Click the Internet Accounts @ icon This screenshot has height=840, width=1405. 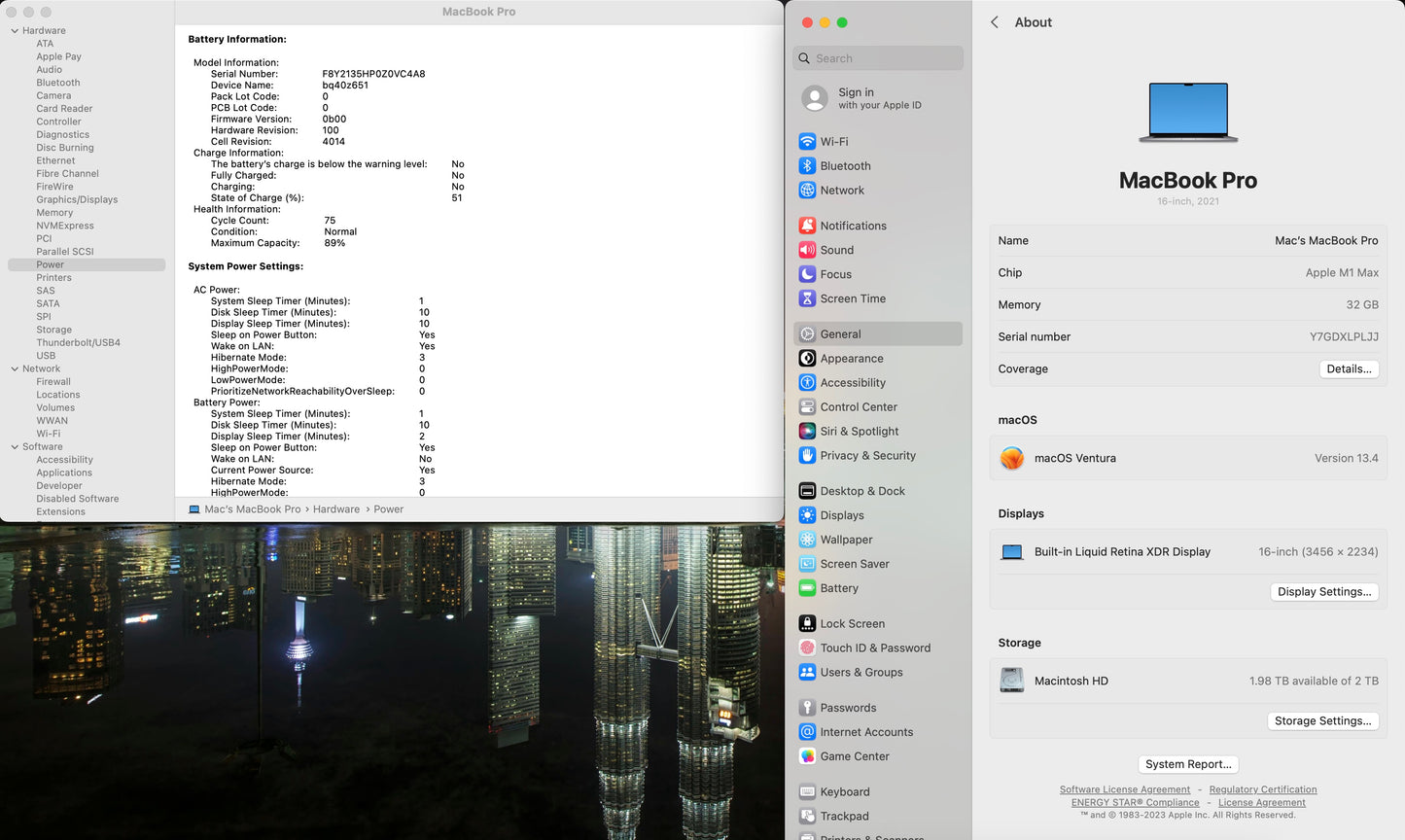(x=807, y=731)
